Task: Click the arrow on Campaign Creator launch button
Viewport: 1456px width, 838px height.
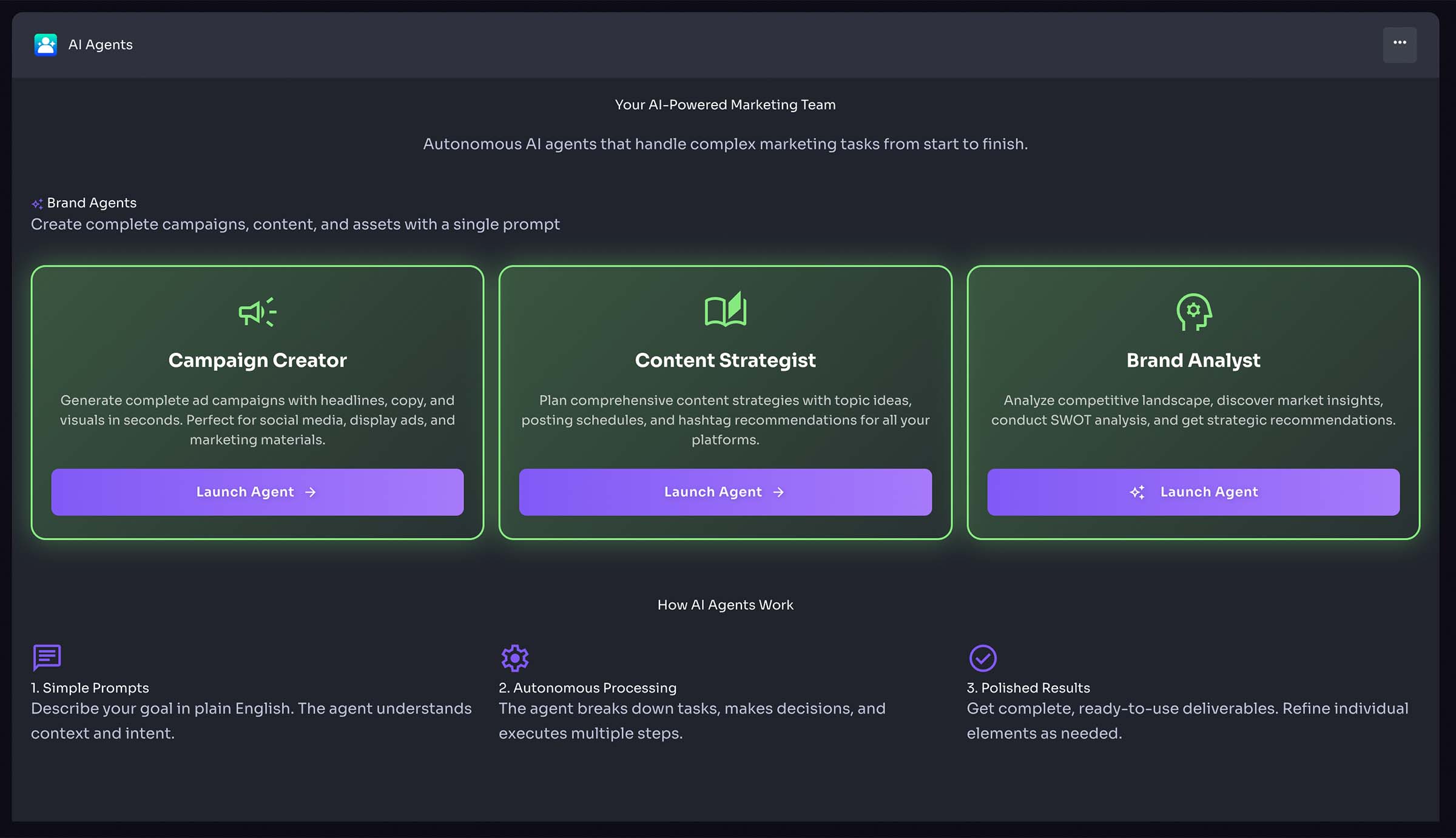Action: (x=311, y=492)
